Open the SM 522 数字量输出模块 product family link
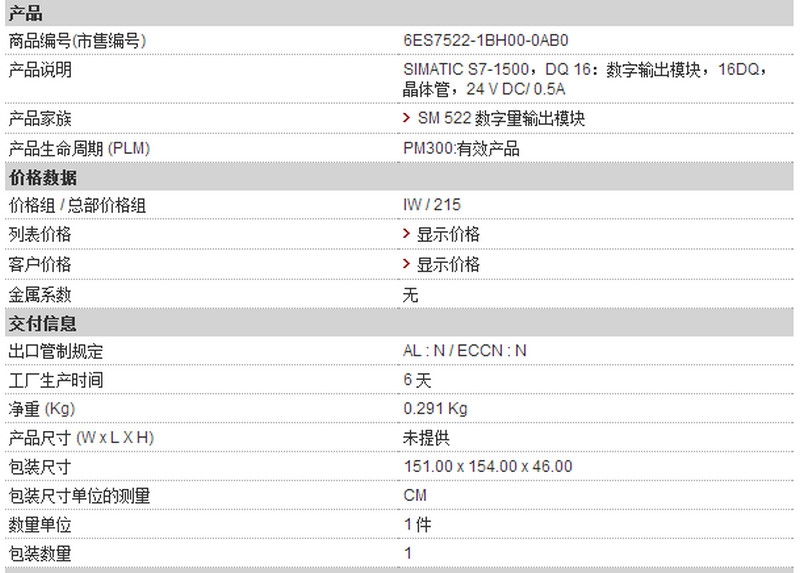The width and height of the screenshot is (800, 573). (x=501, y=118)
